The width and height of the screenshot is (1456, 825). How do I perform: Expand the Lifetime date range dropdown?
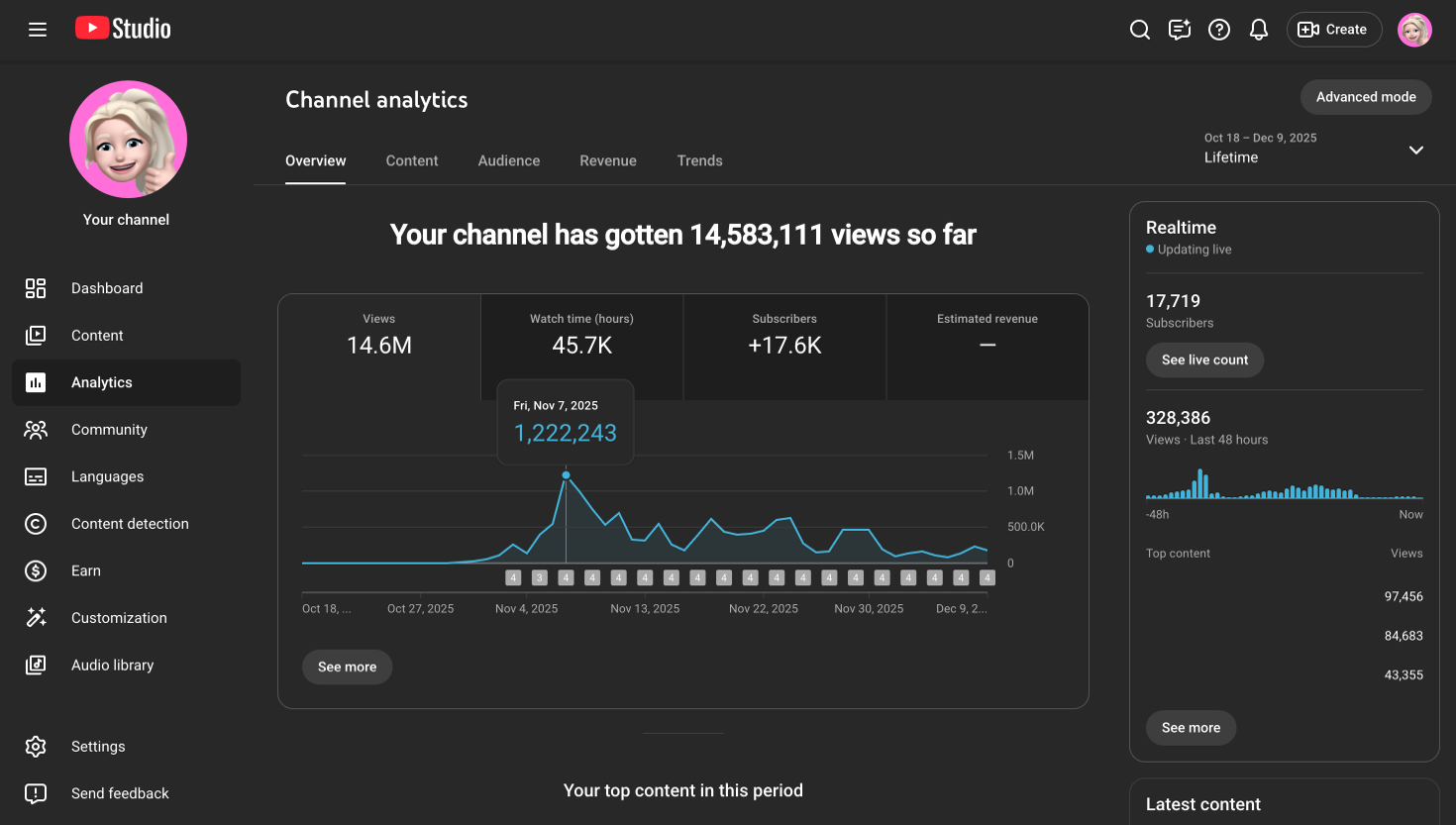point(1415,151)
